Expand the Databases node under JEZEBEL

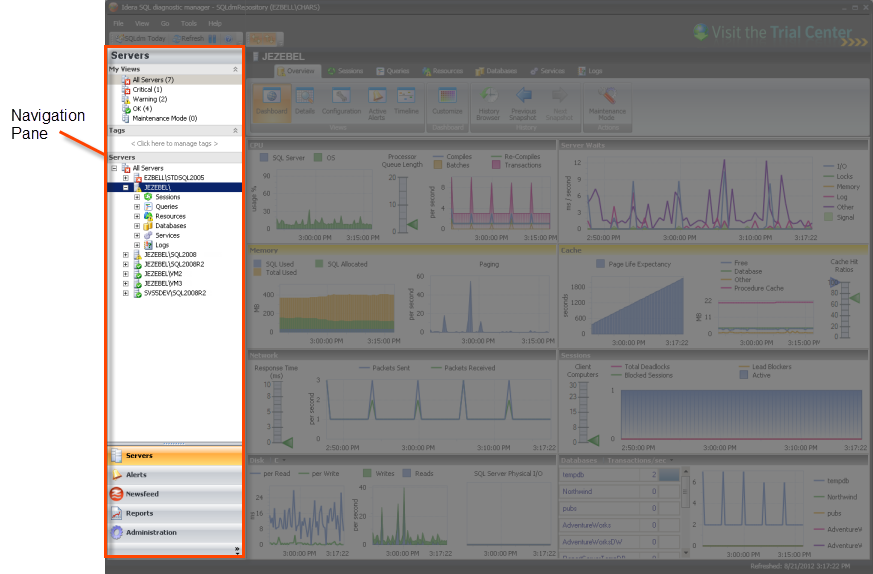pyautogui.click(x=137, y=226)
